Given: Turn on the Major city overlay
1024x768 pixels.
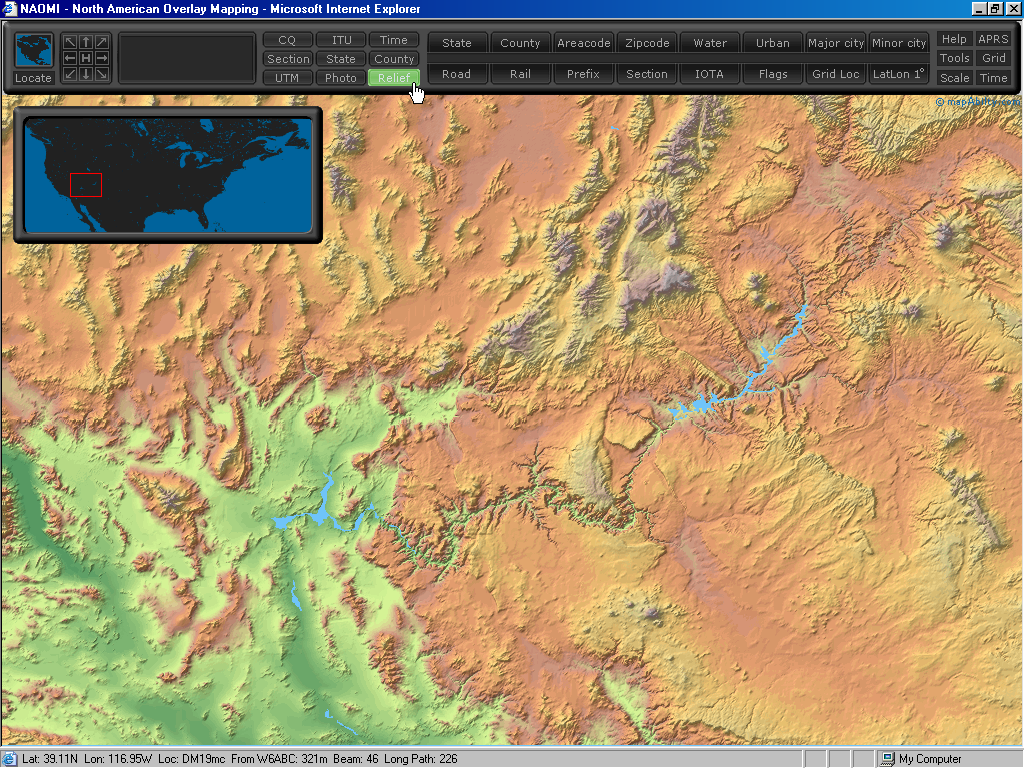Looking at the screenshot, I should (836, 43).
